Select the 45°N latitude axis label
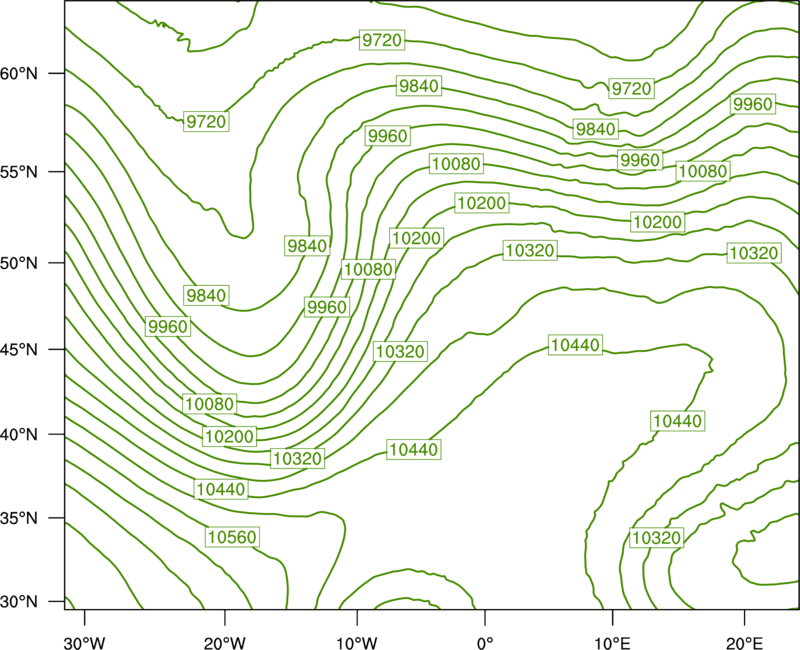Image resolution: width=800 pixels, height=650 pixels. point(19,349)
